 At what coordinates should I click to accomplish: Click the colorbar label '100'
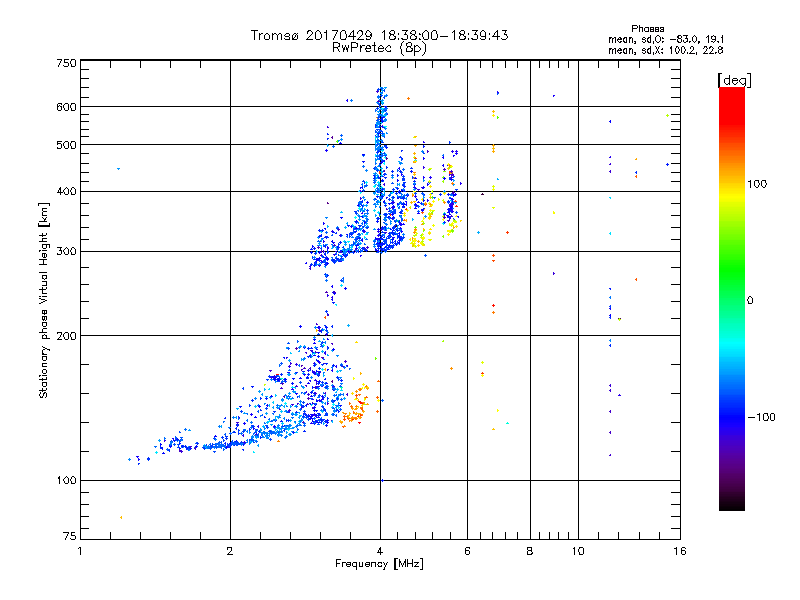point(757,184)
